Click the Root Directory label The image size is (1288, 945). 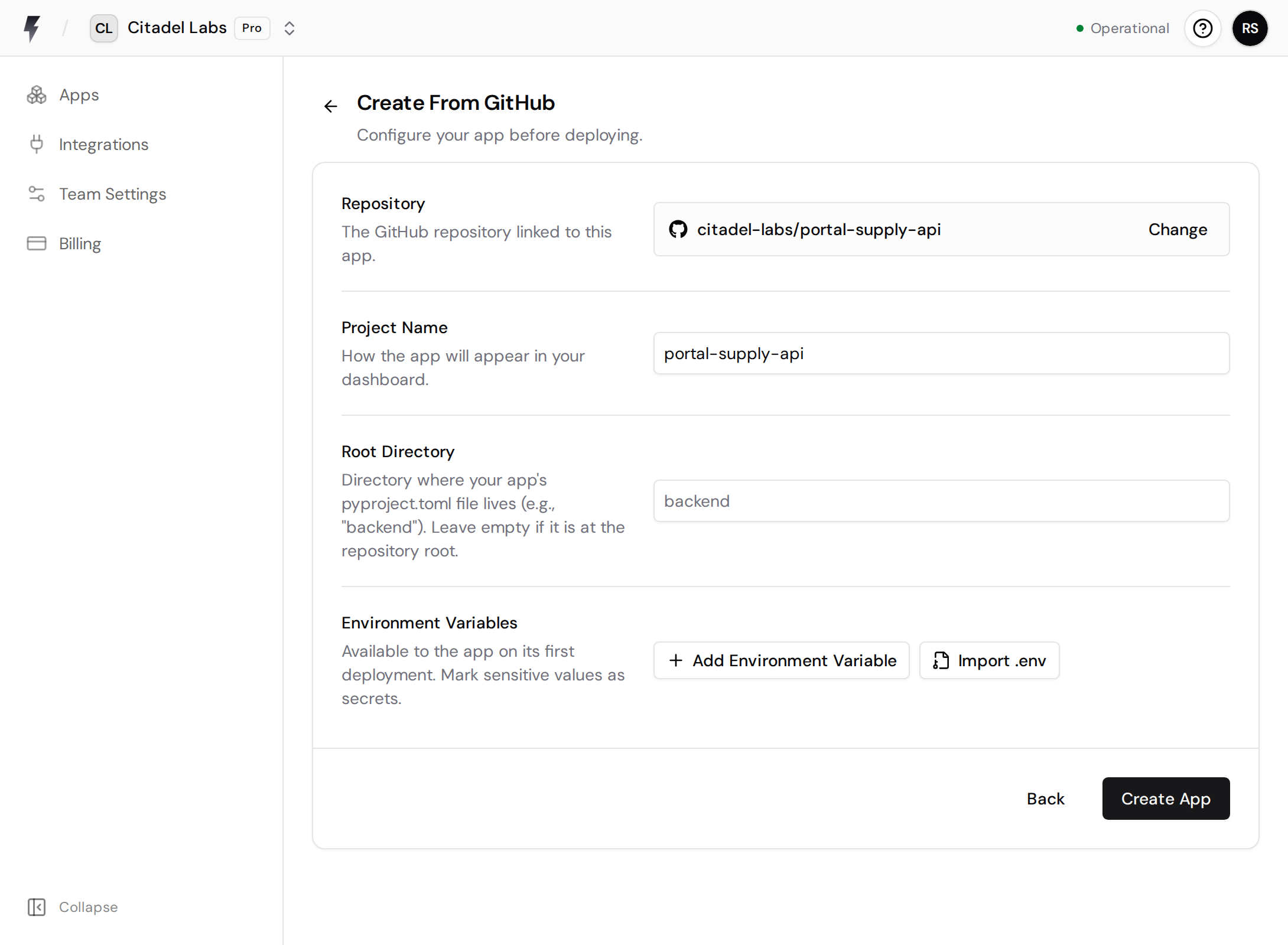click(398, 451)
